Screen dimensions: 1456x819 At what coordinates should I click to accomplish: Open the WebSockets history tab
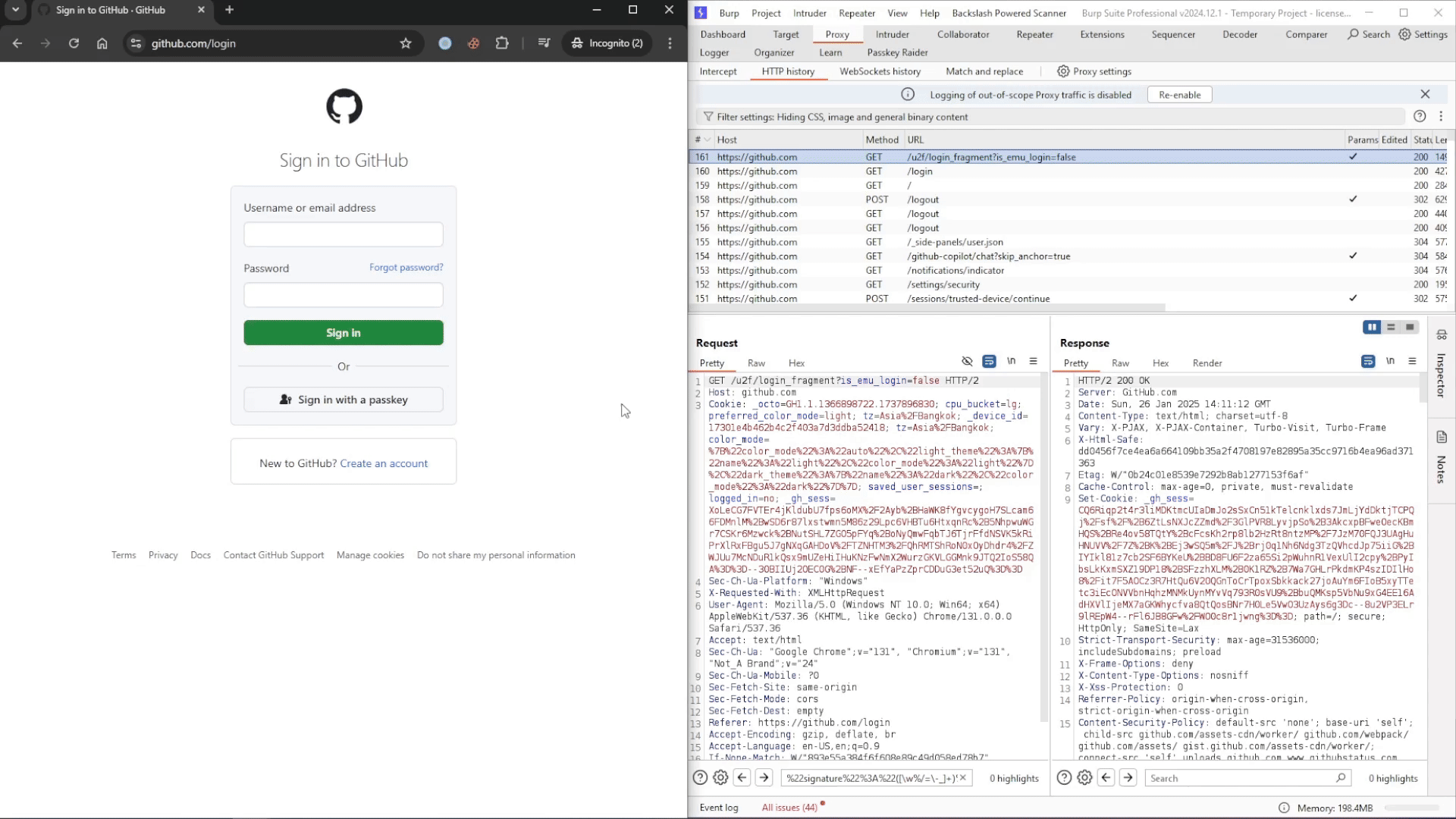coord(880,71)
